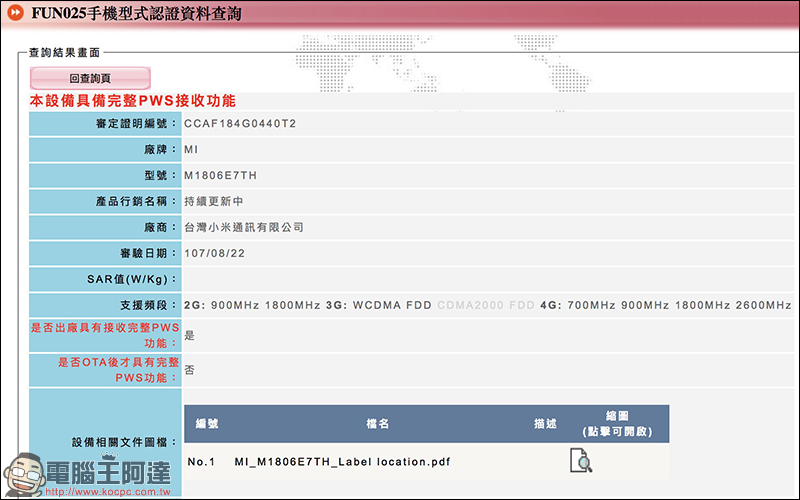This screenshot has height=500, width=800.
Task: Click the 否 value for OTA PWS
Action: pos(189,370)
